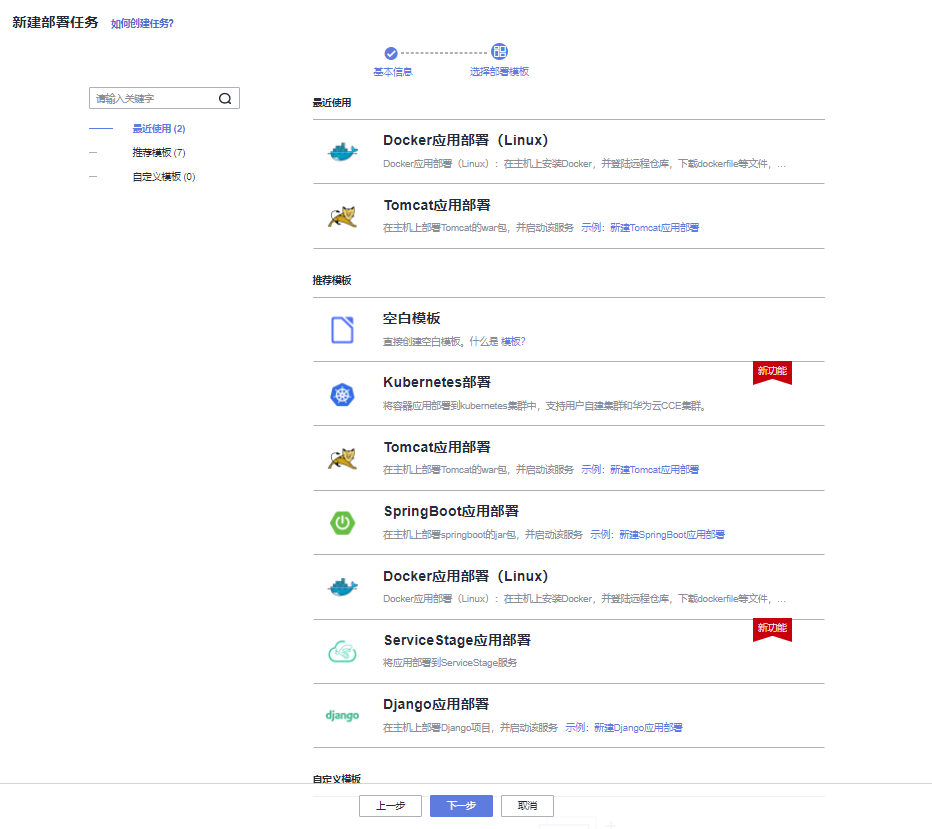Click the ServiceStage cloud icon
This screenshot has height=829, width=932.
click(x=342, y=651)
